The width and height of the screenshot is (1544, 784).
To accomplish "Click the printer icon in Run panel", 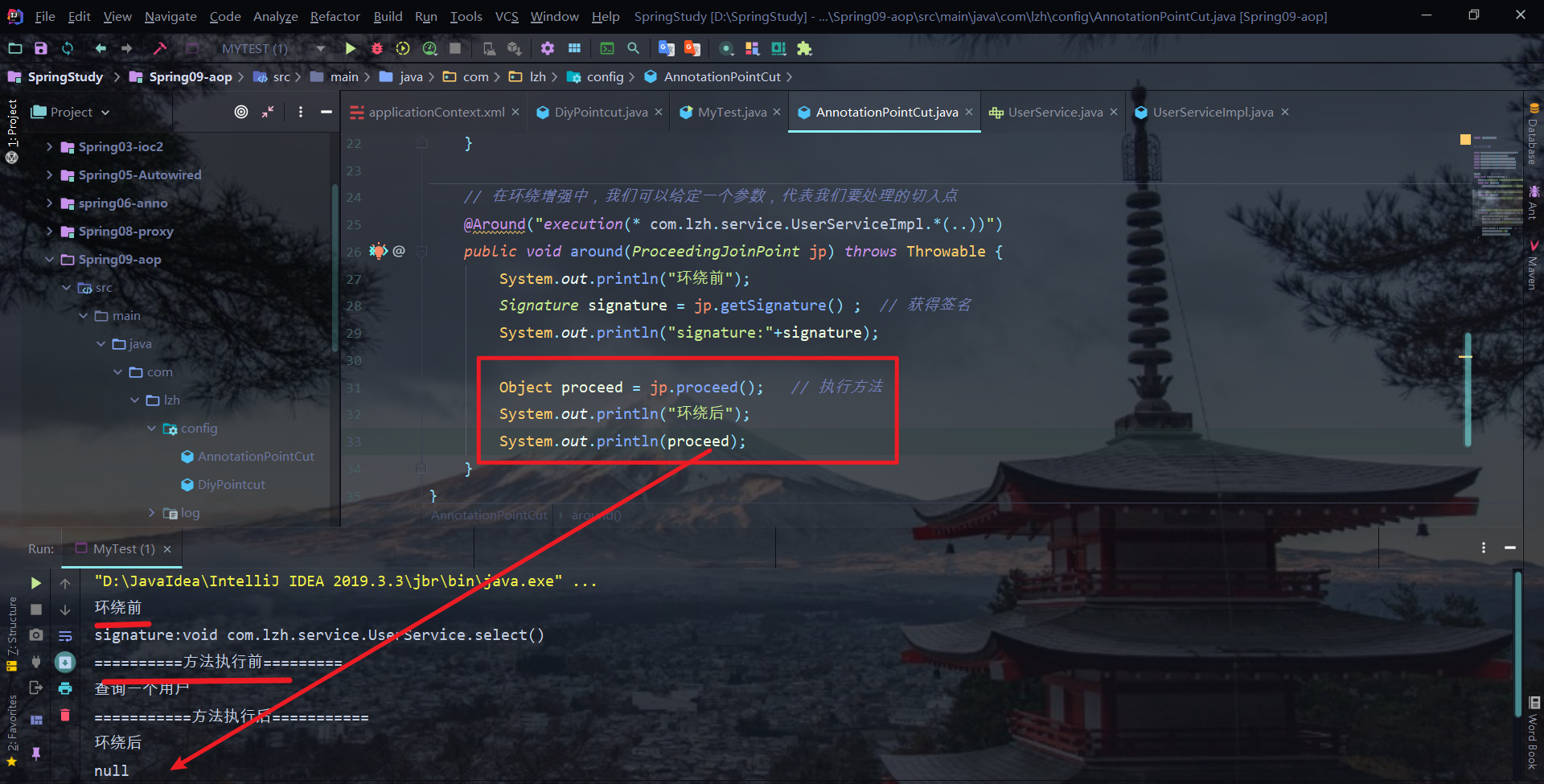I will click(x=65, y=688).
